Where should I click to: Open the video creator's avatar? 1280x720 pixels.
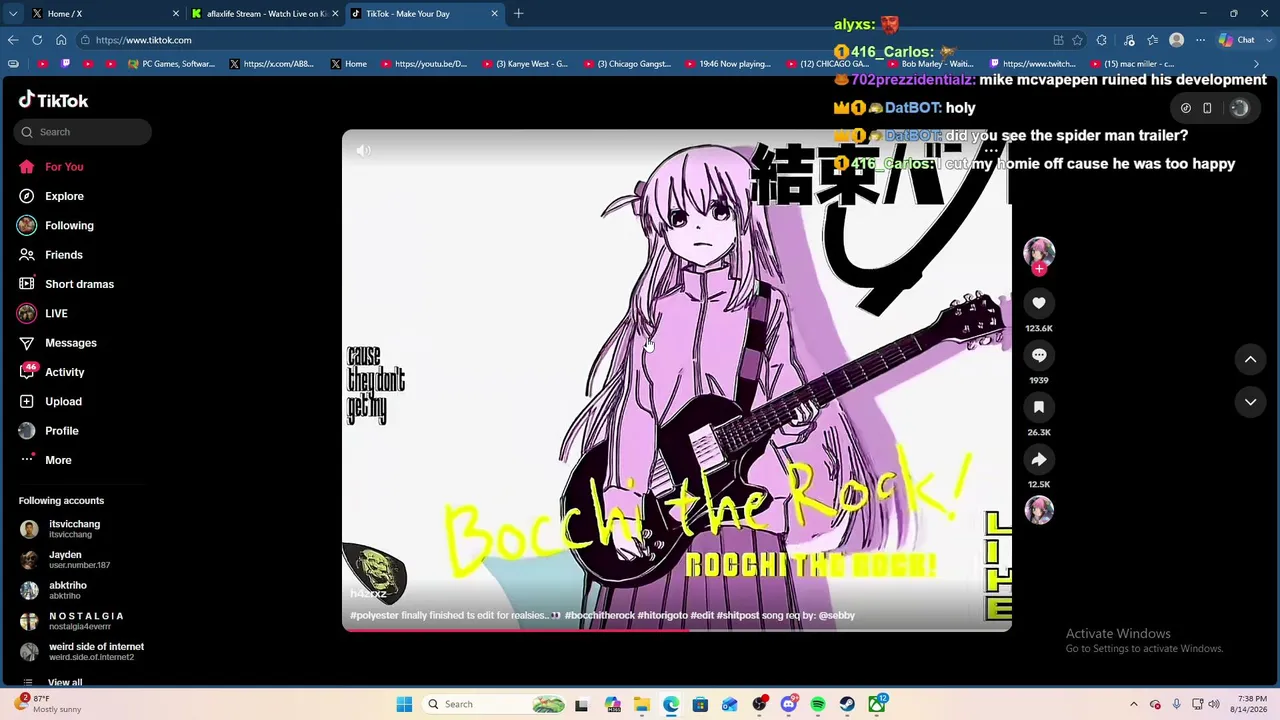[1039, 251]
